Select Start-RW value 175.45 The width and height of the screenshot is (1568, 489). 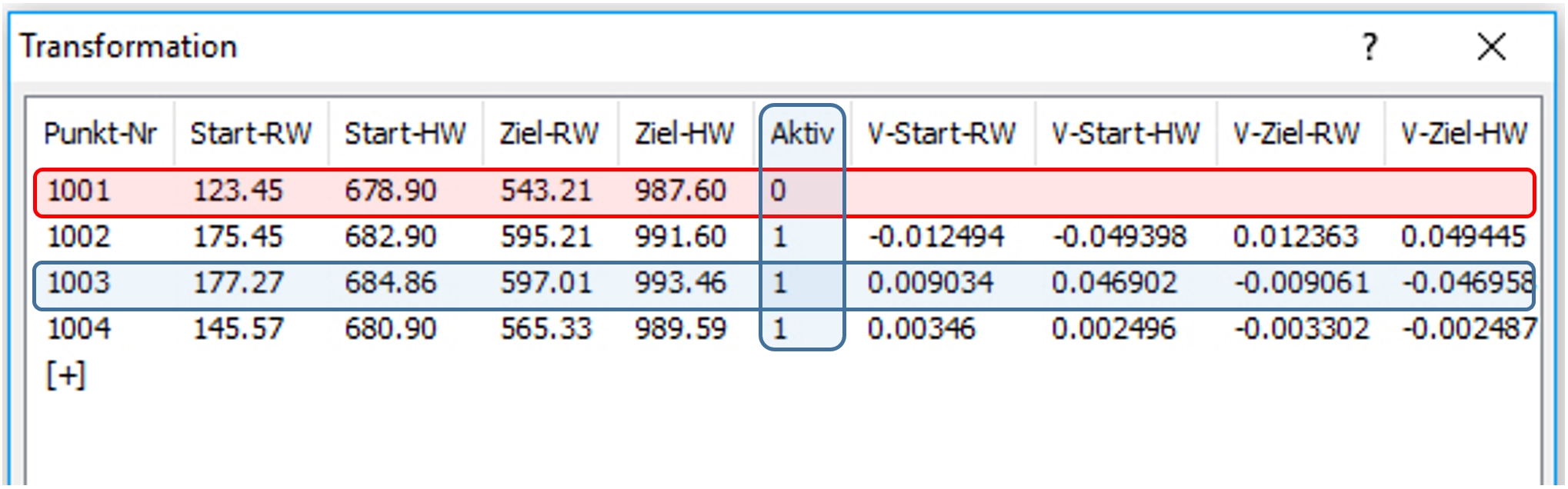point(238,236)
